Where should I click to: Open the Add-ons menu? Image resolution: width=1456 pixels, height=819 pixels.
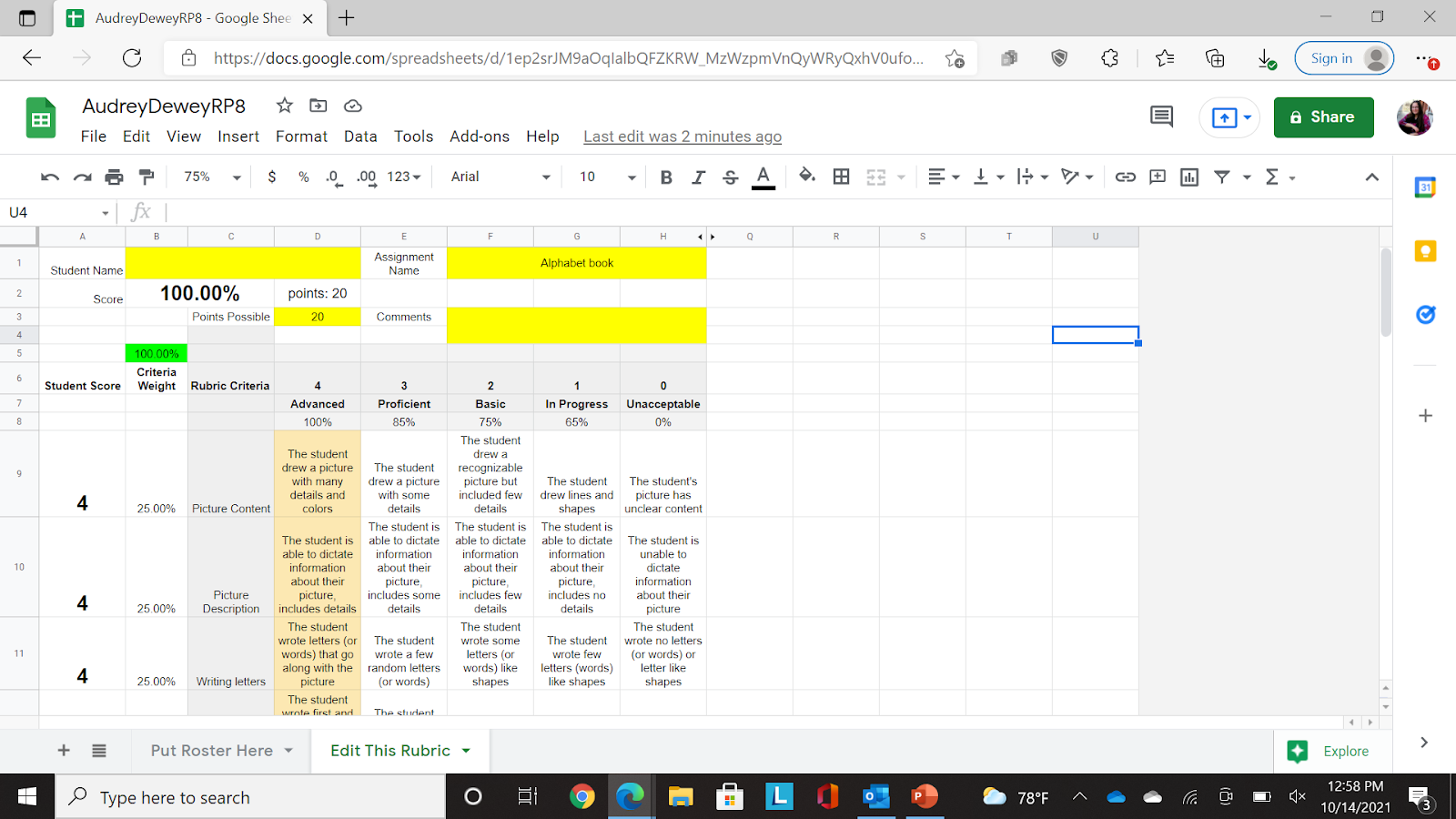click(480, 136)
